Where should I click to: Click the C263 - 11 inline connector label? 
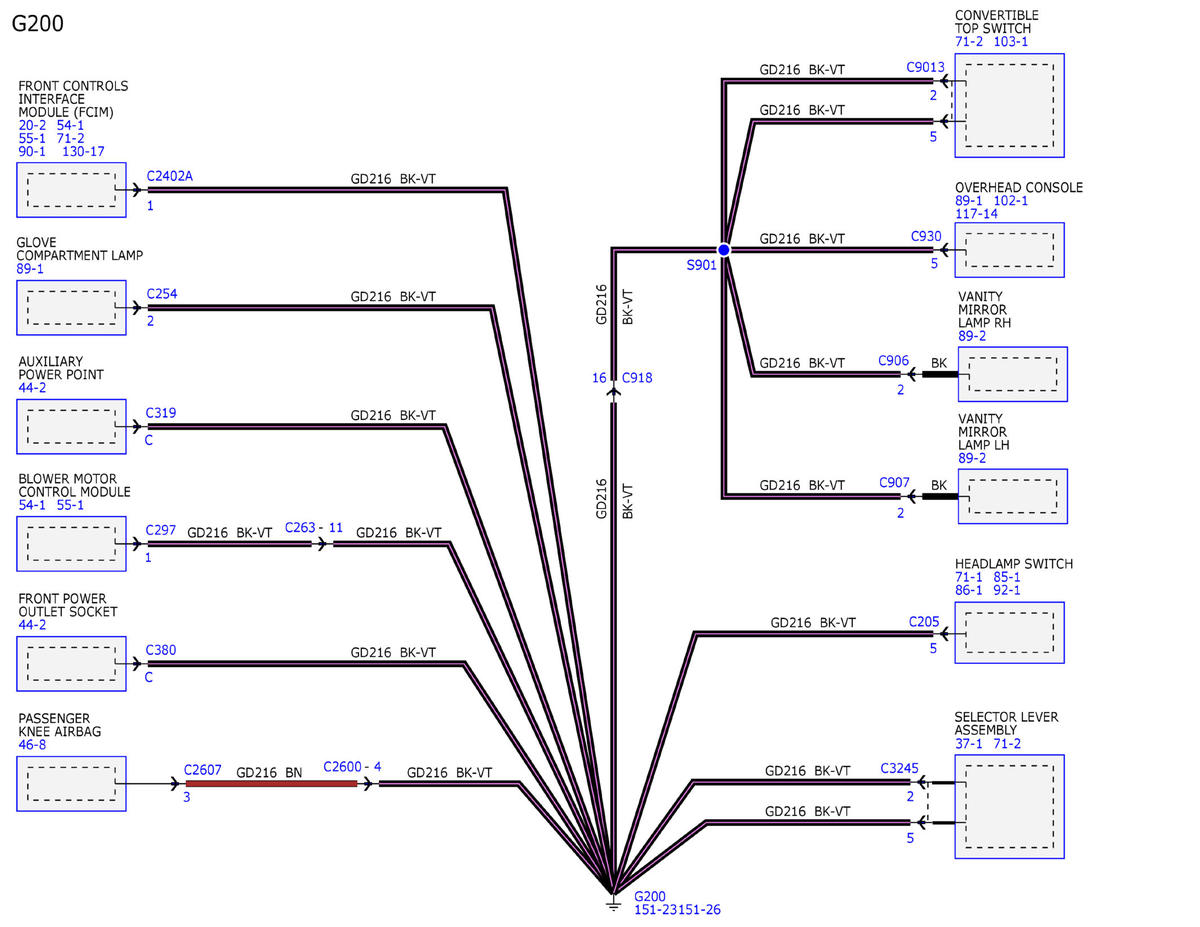point(314,527)
